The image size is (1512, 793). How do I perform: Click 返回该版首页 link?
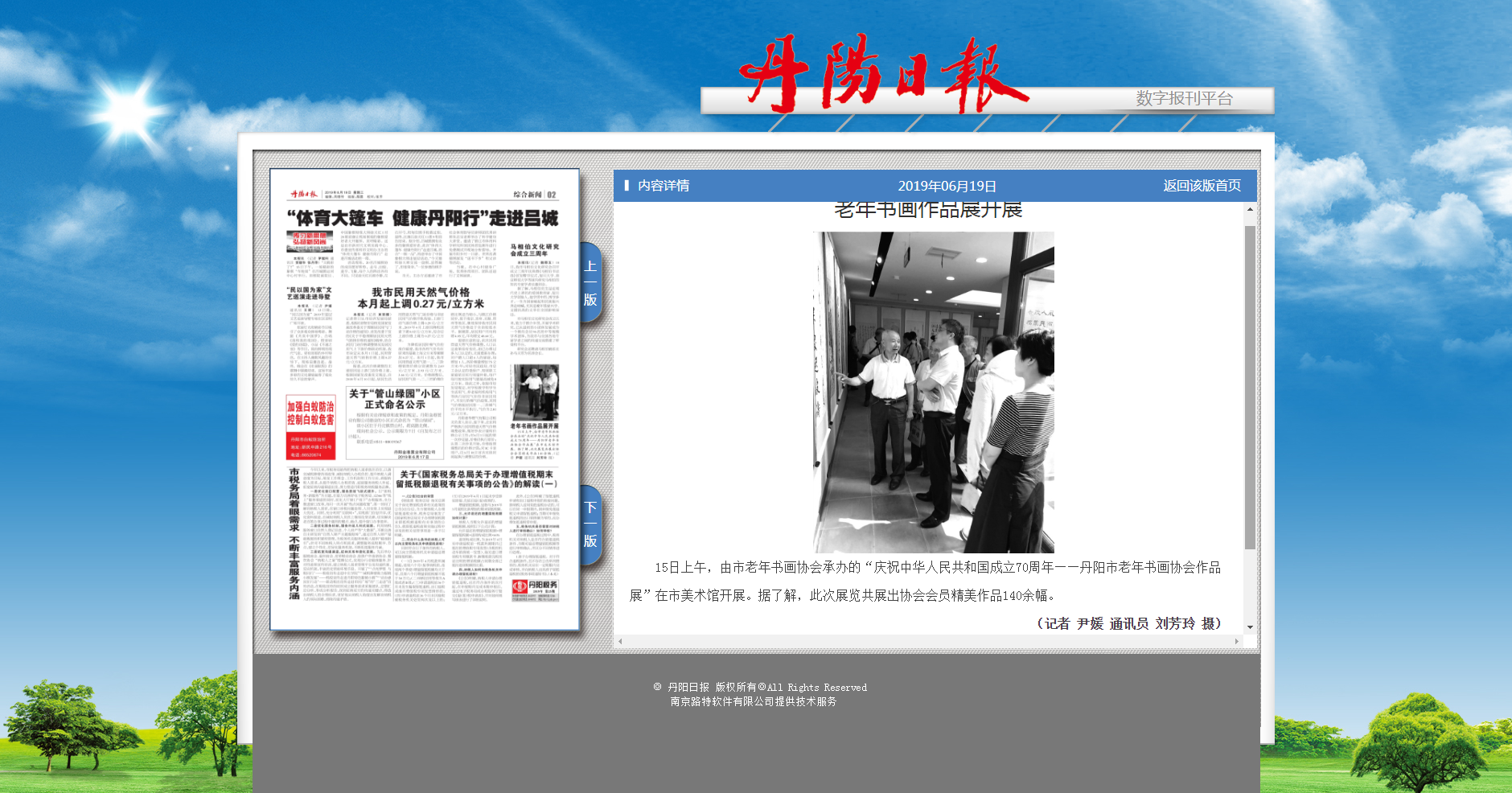click(1202, 186)
